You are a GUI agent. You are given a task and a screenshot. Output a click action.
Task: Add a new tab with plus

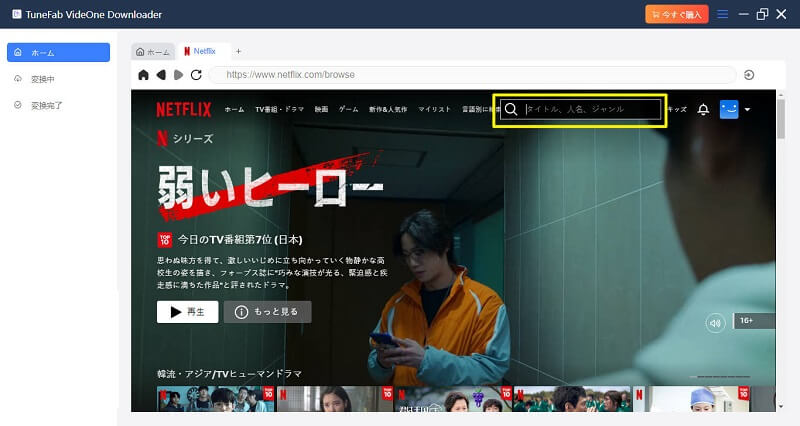[x=238, y=51]
